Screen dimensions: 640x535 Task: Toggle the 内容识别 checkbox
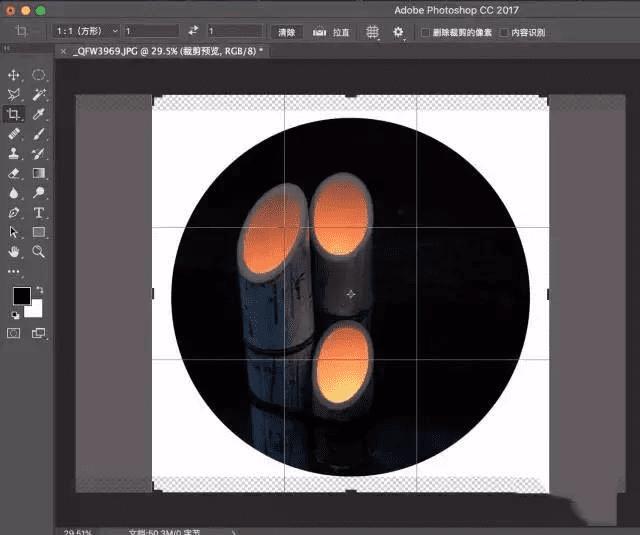coord(504,32)
